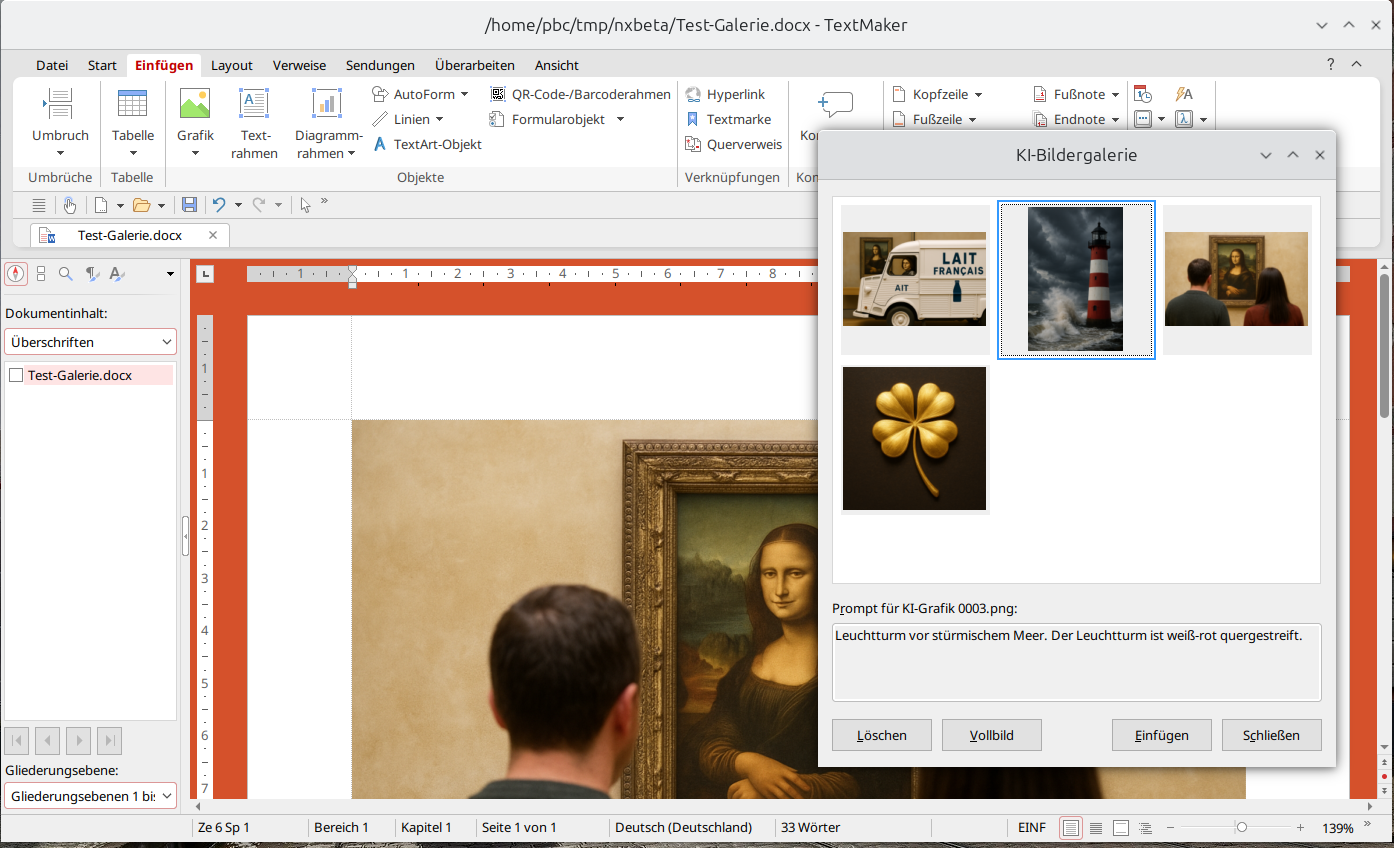Expand the Endnote dropdown
The width and height of the screenshot is (1394, 848).
click(1115, 119)
